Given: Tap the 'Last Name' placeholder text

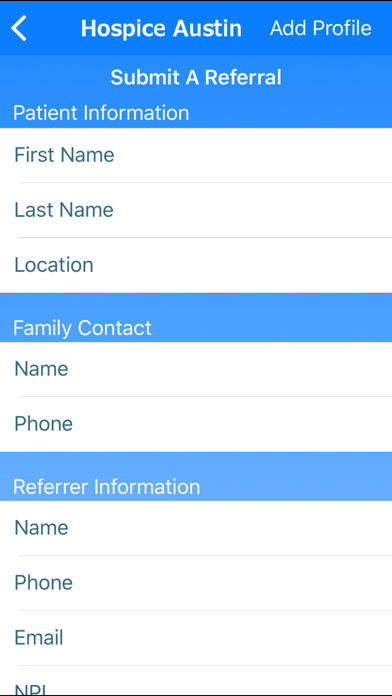Looking at the screenshot, I should pos(64,210).
